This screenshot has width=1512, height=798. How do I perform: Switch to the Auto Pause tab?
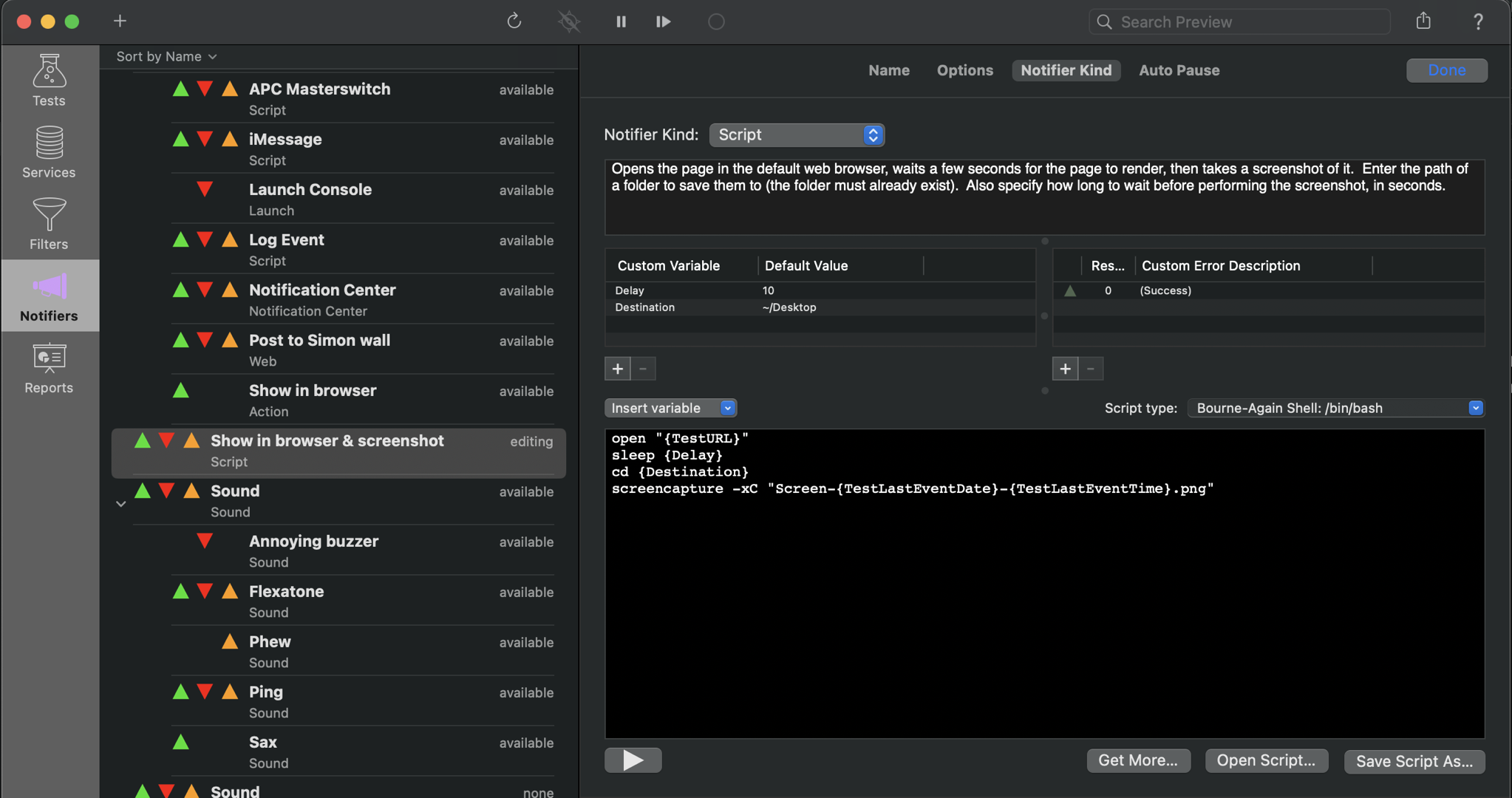1179,70
